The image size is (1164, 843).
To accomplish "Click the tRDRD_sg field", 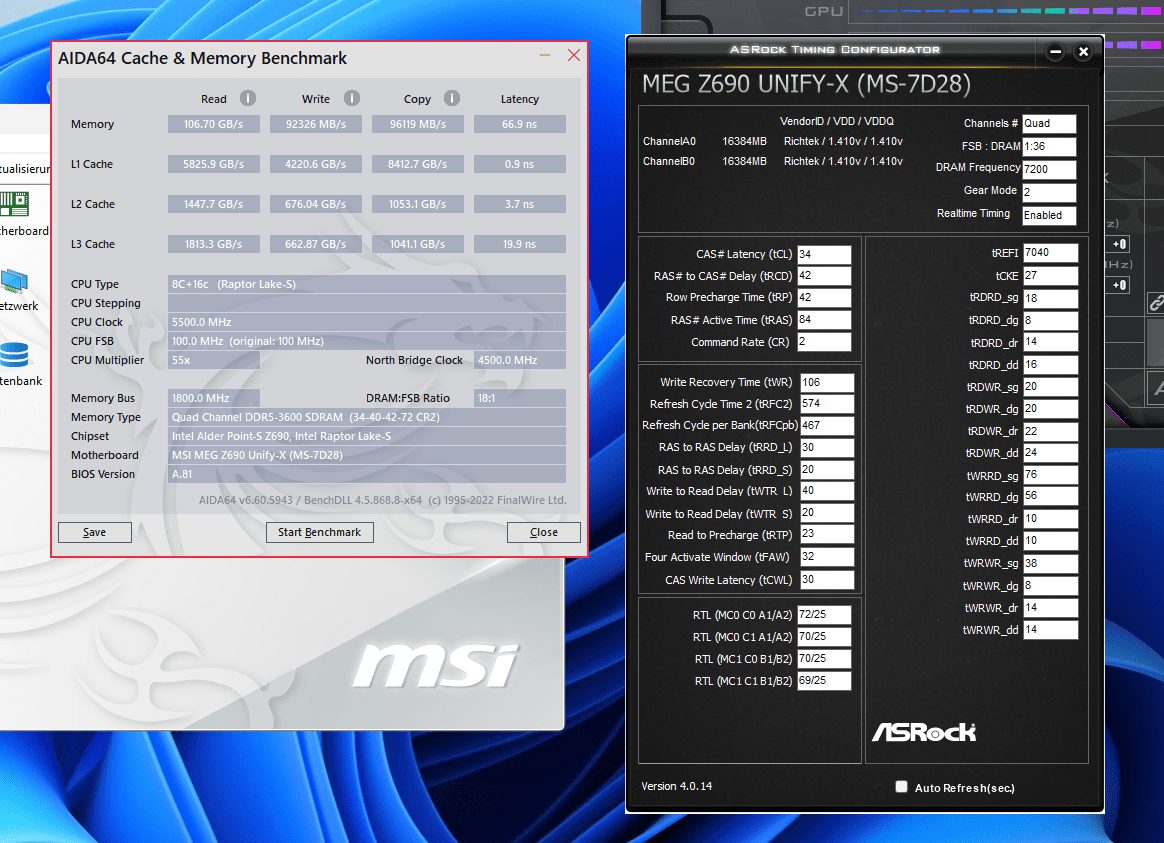I will click(1050, 298).
